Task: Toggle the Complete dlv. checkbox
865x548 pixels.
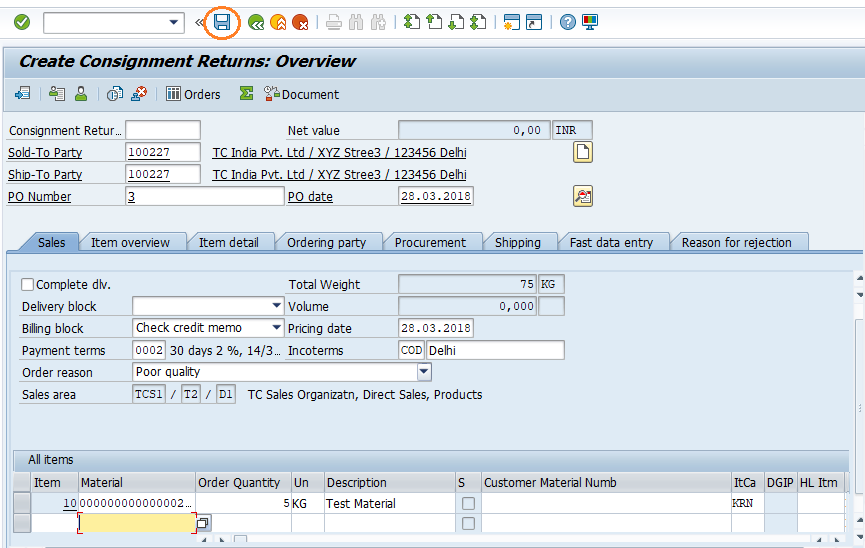Action: (28, 285)
